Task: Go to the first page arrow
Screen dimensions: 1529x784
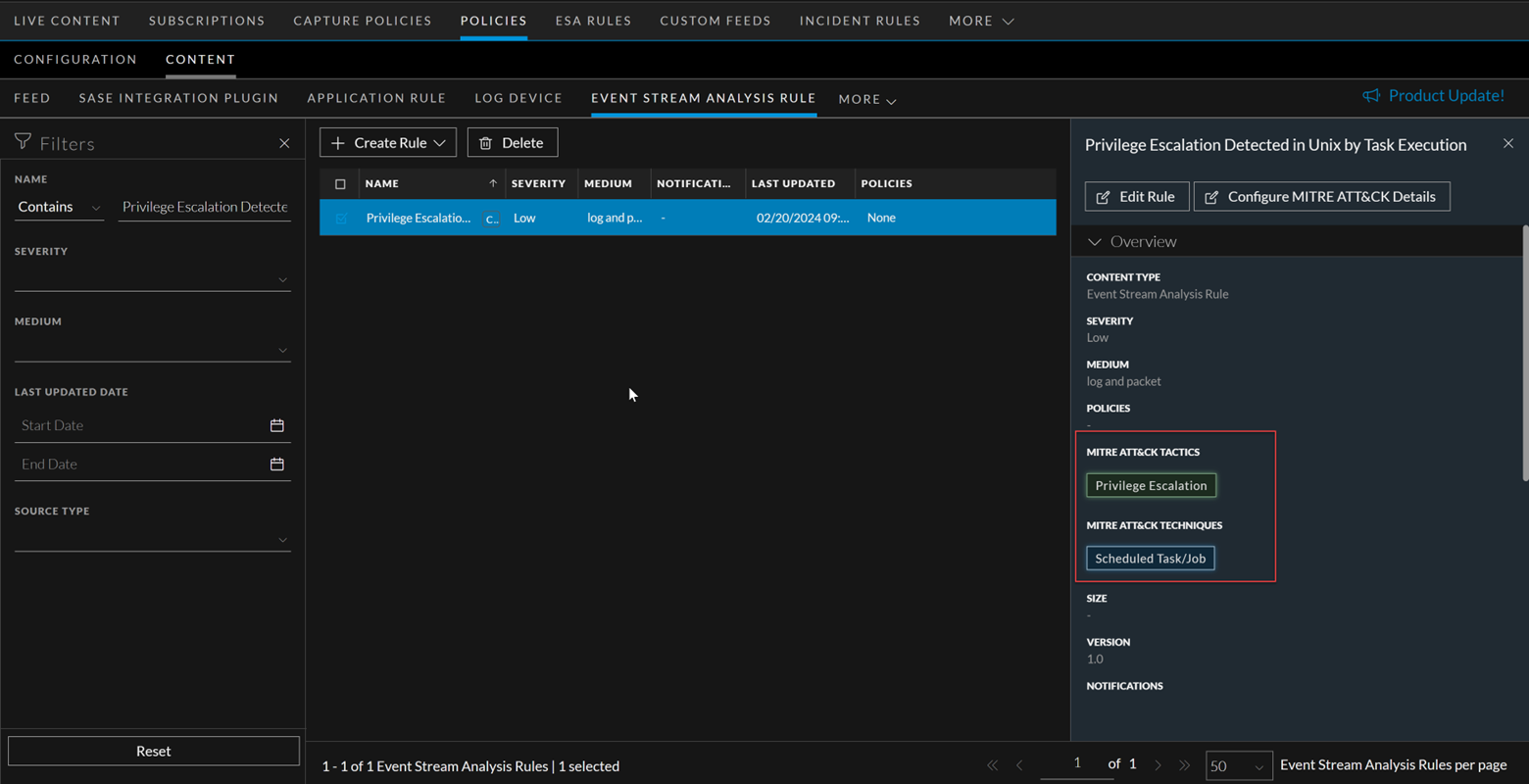Action: 992,765
